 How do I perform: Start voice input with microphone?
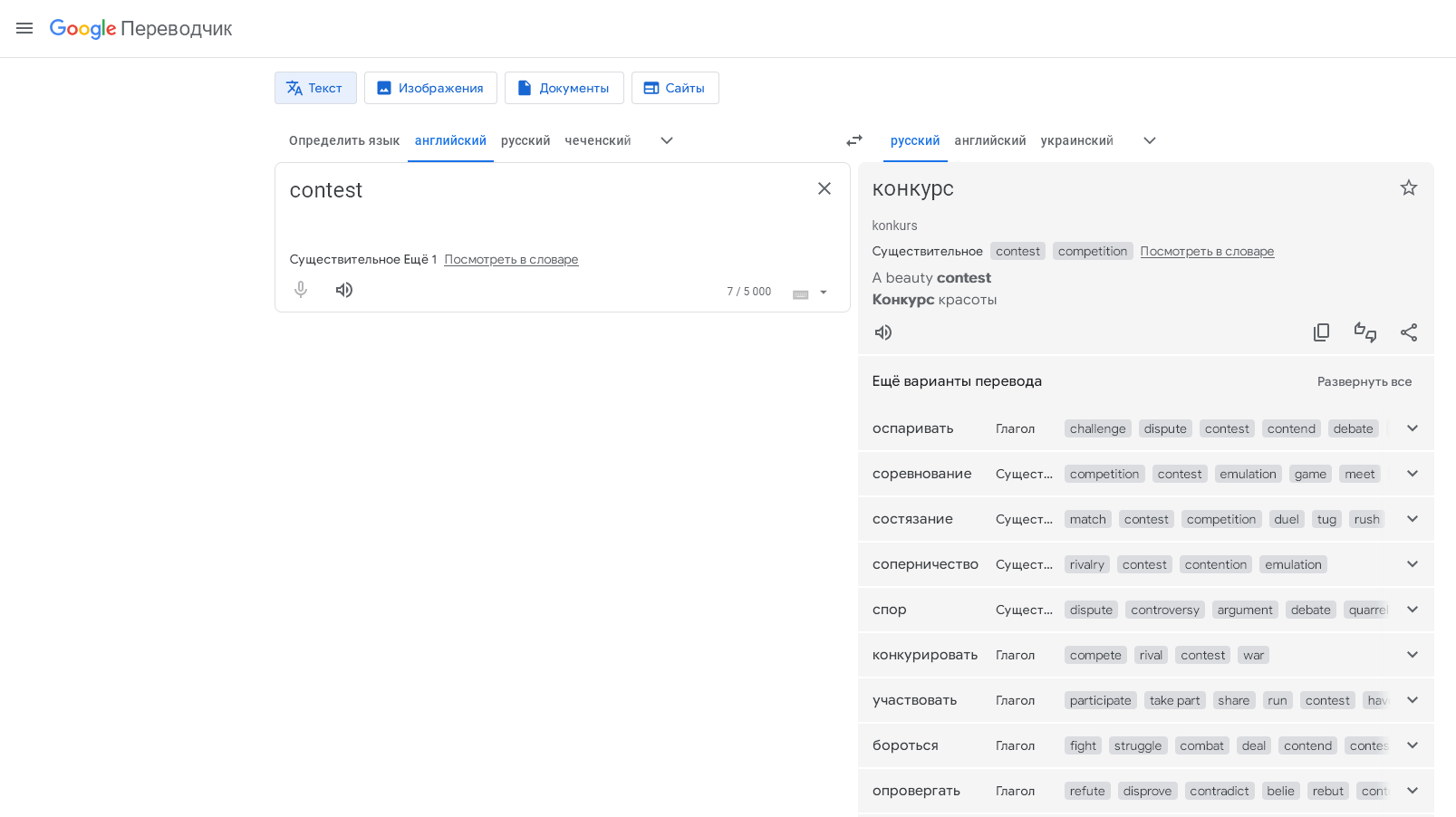pos(301,290)
